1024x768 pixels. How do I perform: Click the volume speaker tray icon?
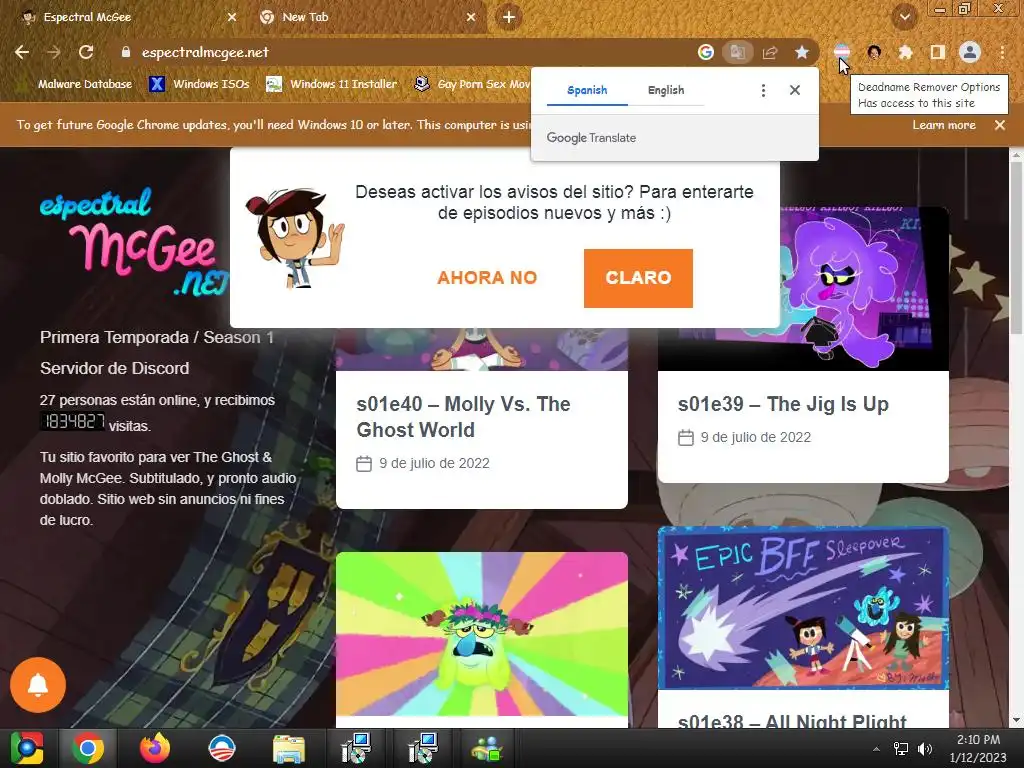925,749
